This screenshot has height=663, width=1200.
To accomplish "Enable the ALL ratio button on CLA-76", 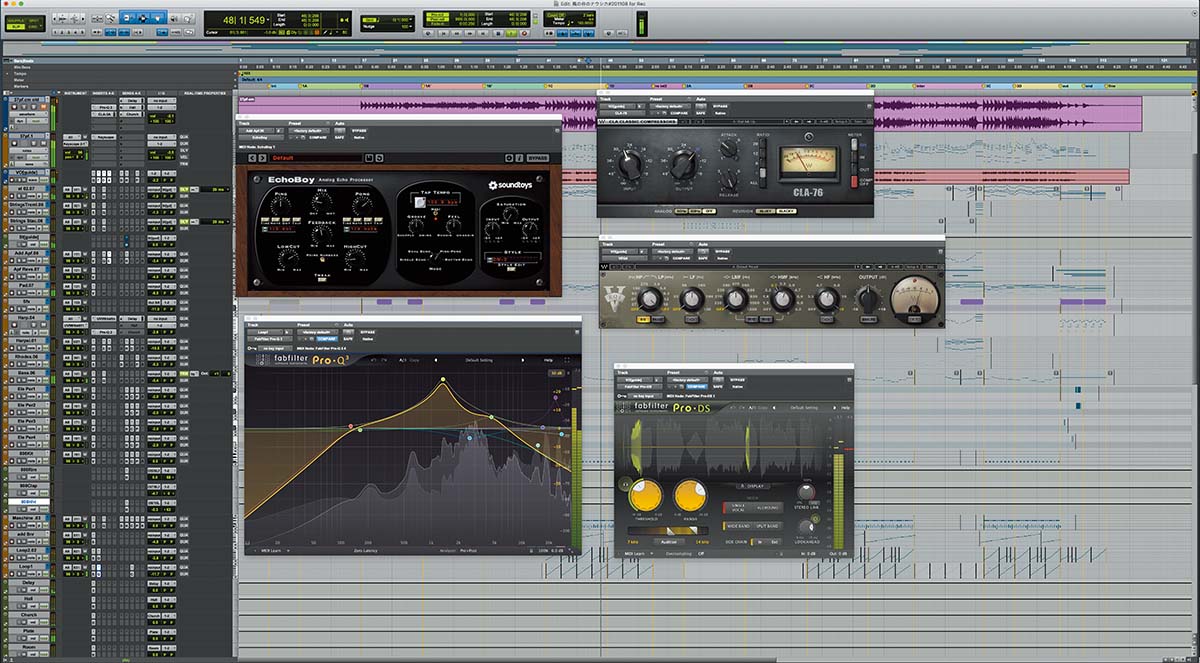I will pos(763,183).
